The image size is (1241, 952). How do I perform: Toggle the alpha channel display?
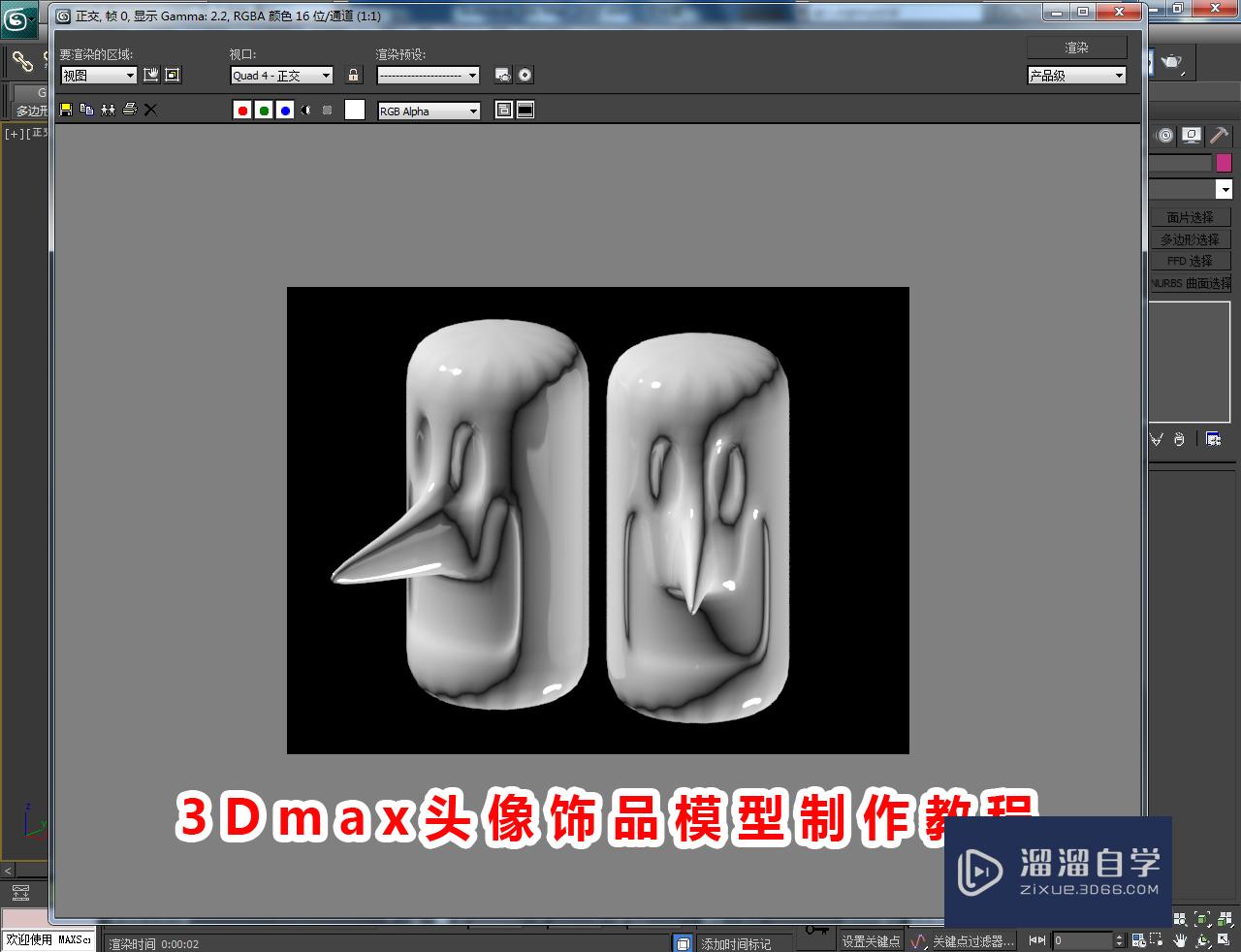point(306,111)
